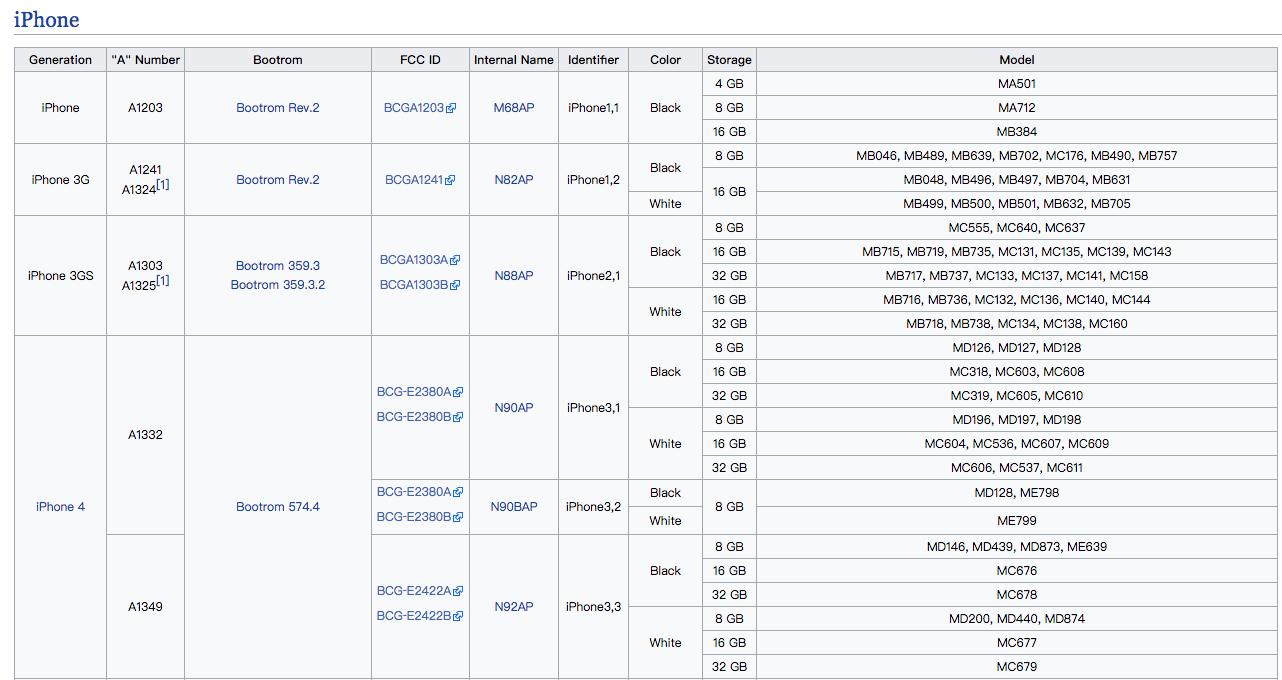Screen dimensions: 1282x680
Task: Follow the N90BAP internal name link
Action: (513, 507)
